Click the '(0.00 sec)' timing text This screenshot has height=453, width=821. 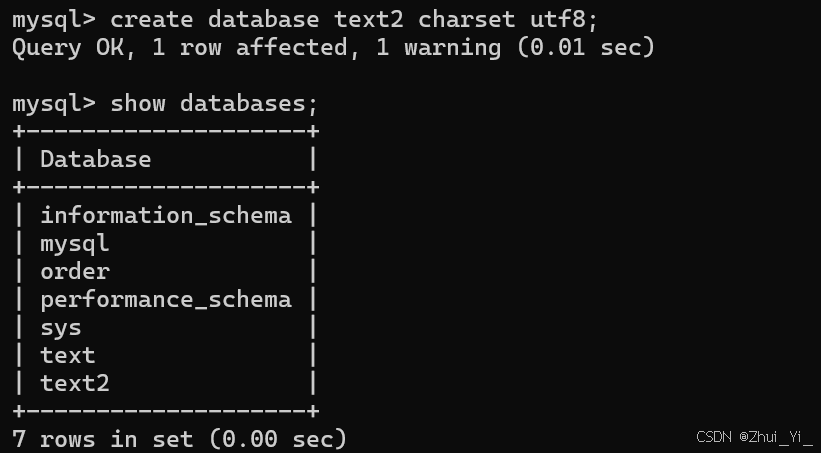278,439
